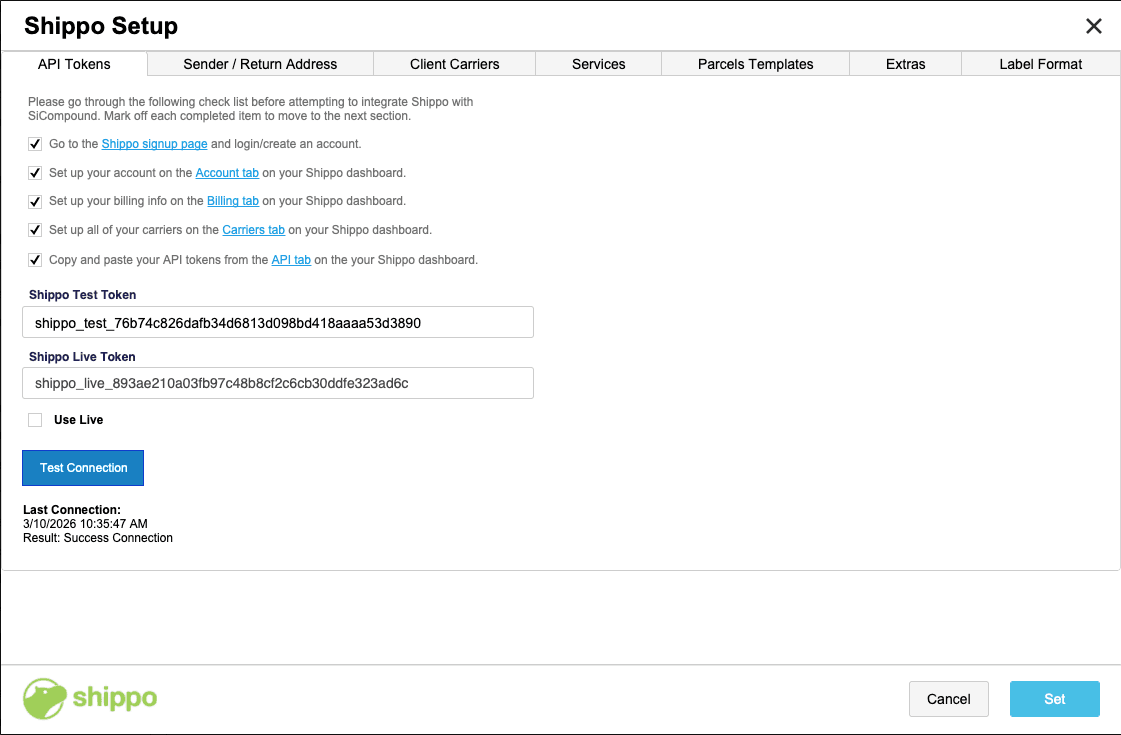Screen dimensions: 1121x735
Task: Open the Extras tab
Action: (x=905, y=64)
